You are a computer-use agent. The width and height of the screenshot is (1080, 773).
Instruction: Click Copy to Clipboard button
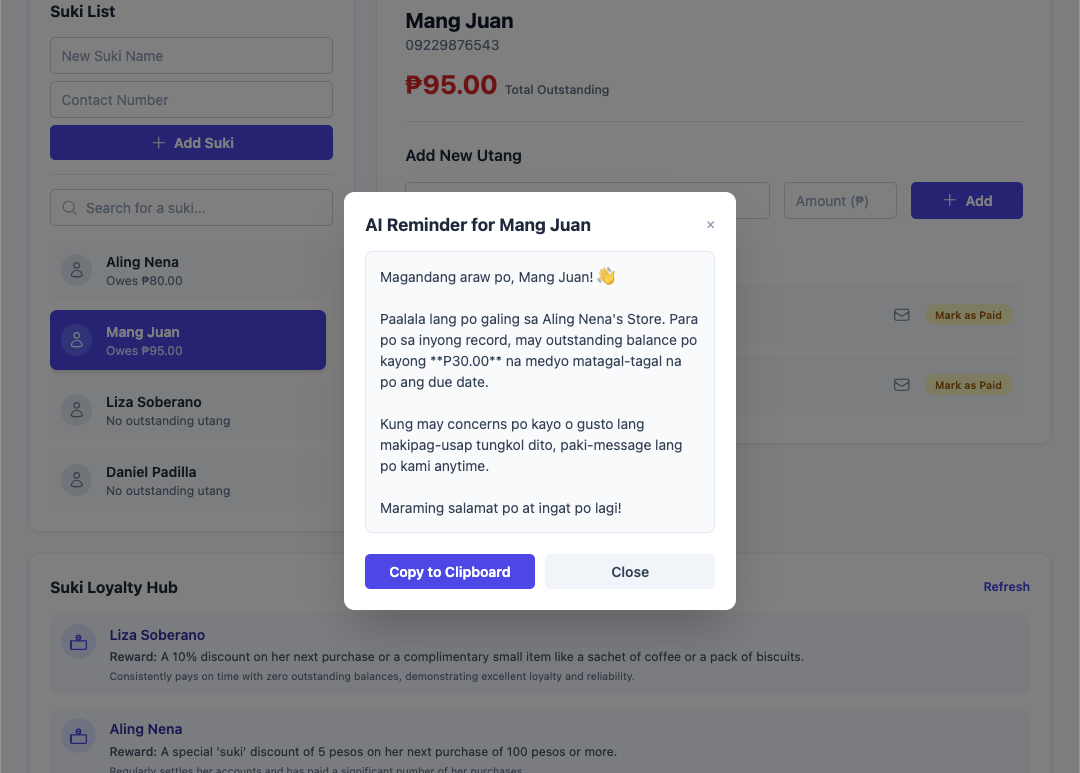pos(449,572)
